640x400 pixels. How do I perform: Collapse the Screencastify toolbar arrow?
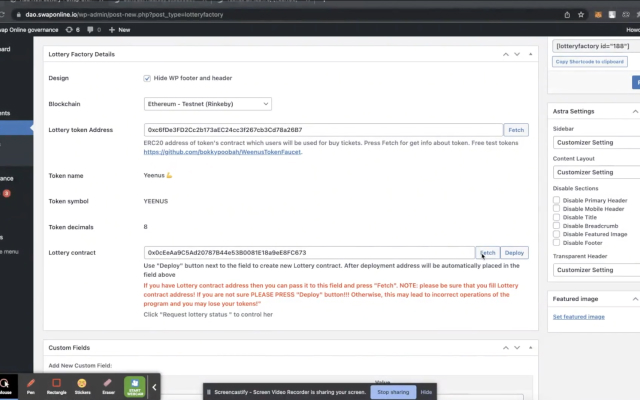(155, 386)
